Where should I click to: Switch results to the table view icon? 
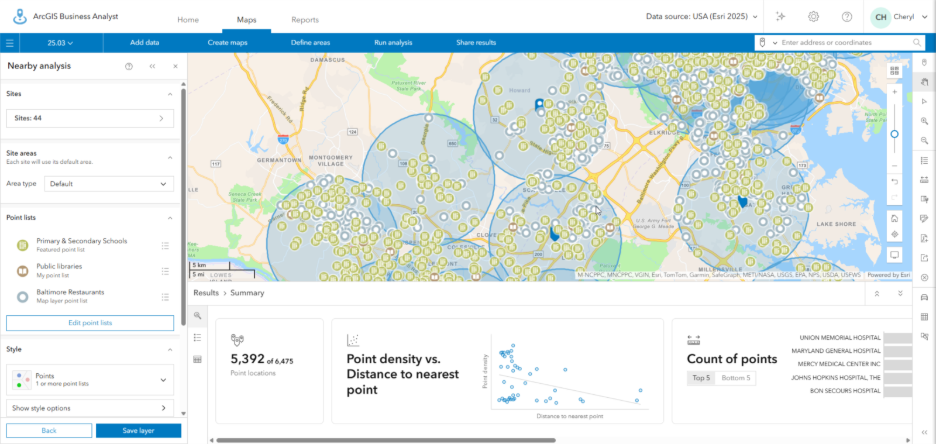198,359
